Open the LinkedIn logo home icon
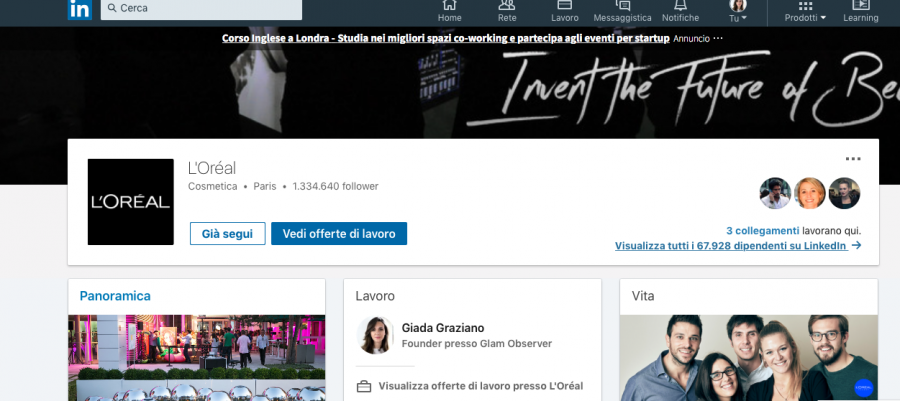900x401 pixels. (79, 9)
